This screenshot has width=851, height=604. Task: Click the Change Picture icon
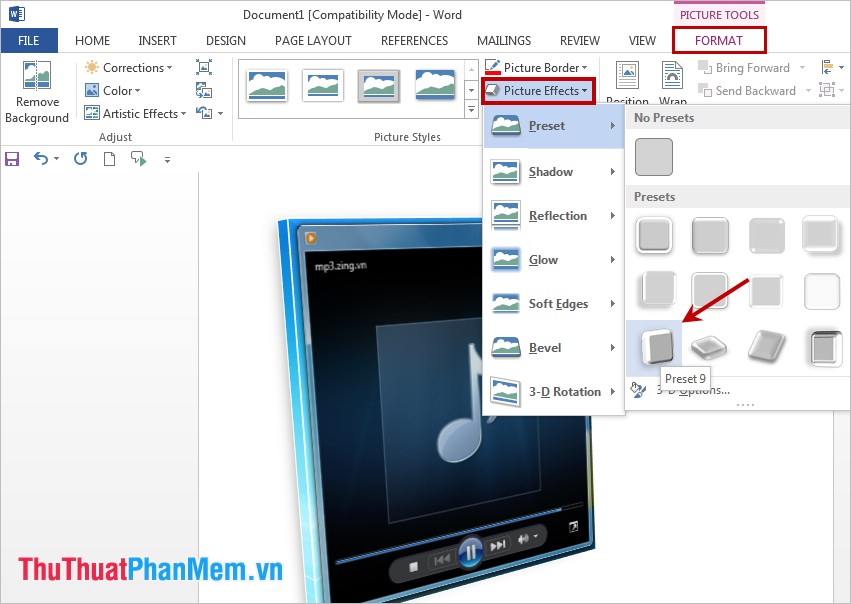click(x=204, y=90)
